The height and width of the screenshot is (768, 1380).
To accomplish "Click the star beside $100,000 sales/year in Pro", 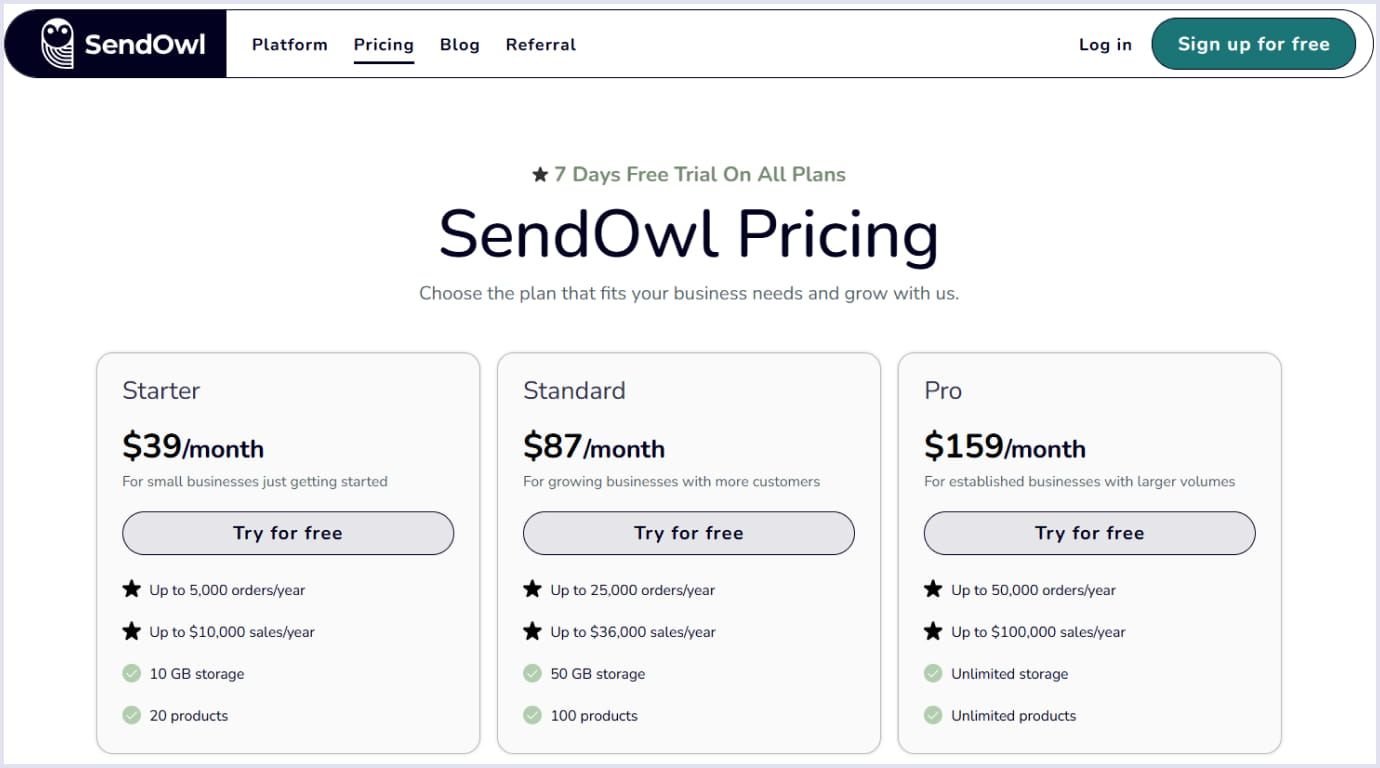I will click(934, 631).
